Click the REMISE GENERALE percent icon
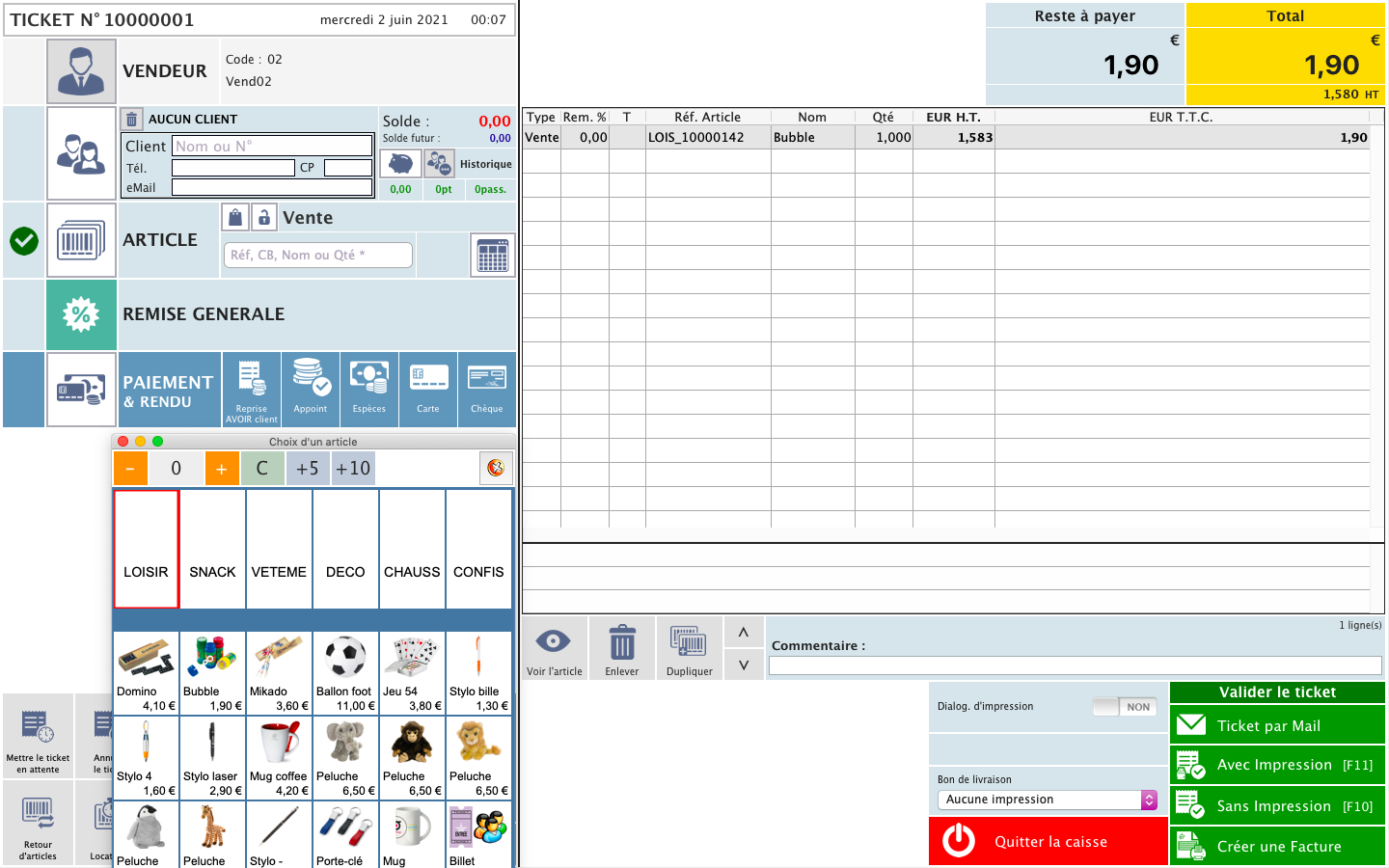 [x=81, y=314]
